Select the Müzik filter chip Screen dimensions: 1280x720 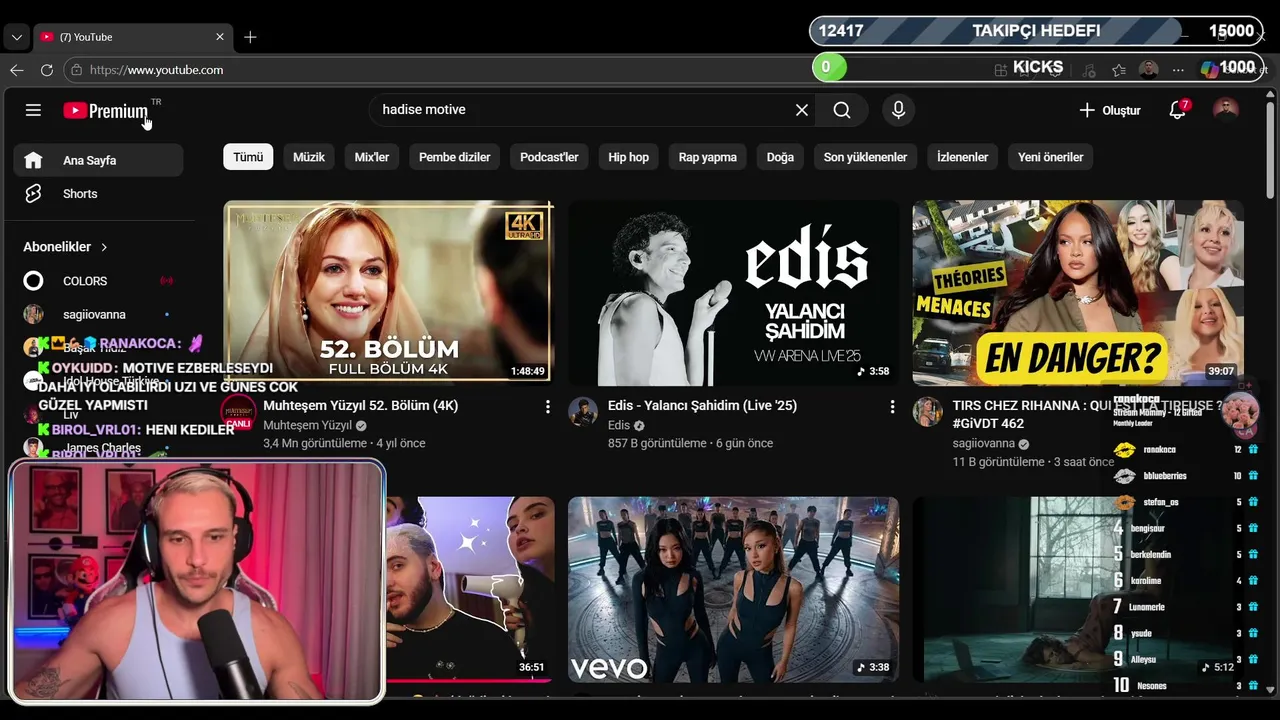coord(309,157)
